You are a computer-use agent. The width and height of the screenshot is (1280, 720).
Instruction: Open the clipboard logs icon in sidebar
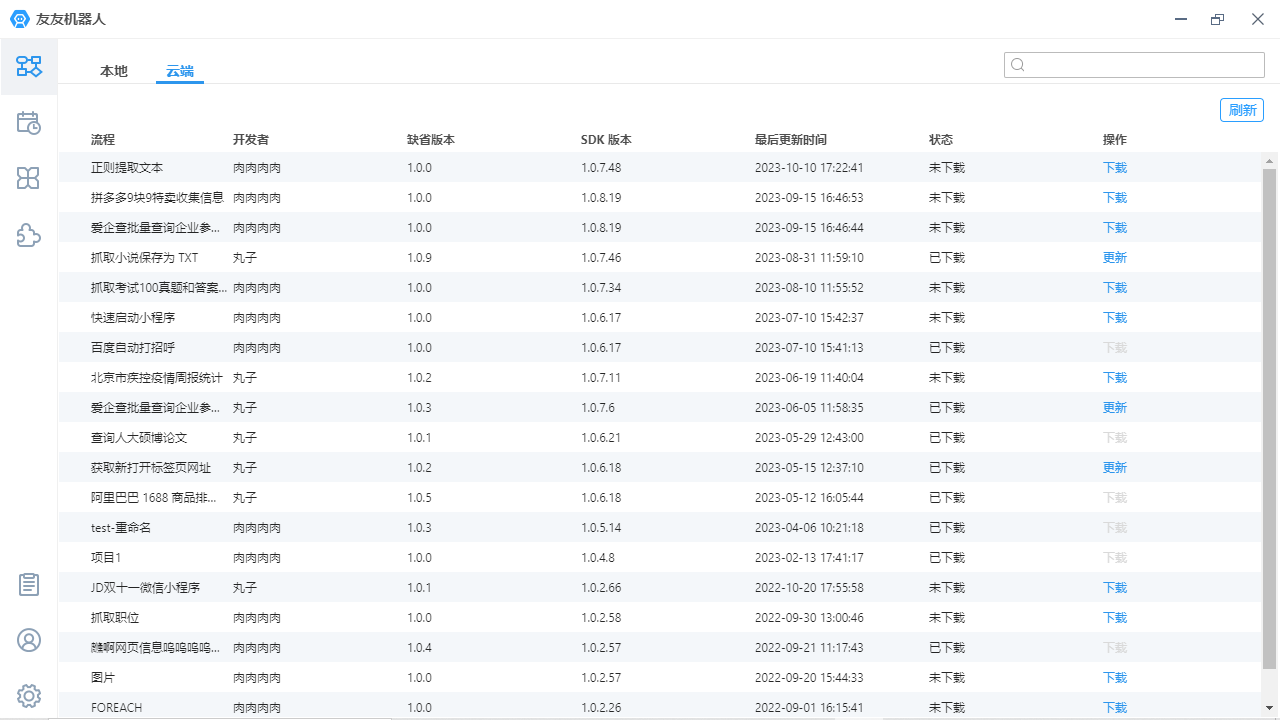29,585
